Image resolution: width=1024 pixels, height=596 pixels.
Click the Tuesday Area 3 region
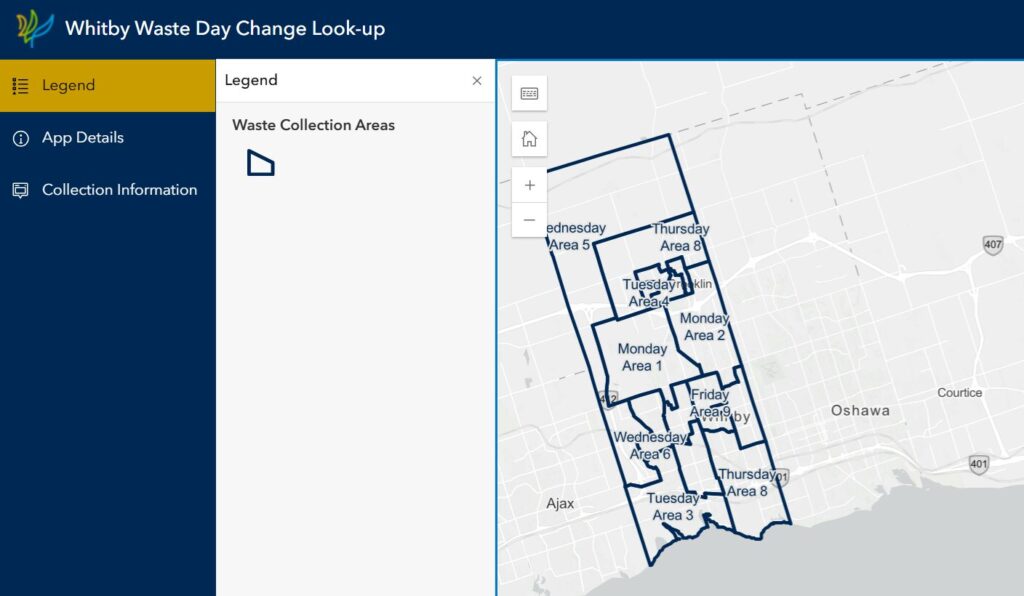tap(672, 507)
